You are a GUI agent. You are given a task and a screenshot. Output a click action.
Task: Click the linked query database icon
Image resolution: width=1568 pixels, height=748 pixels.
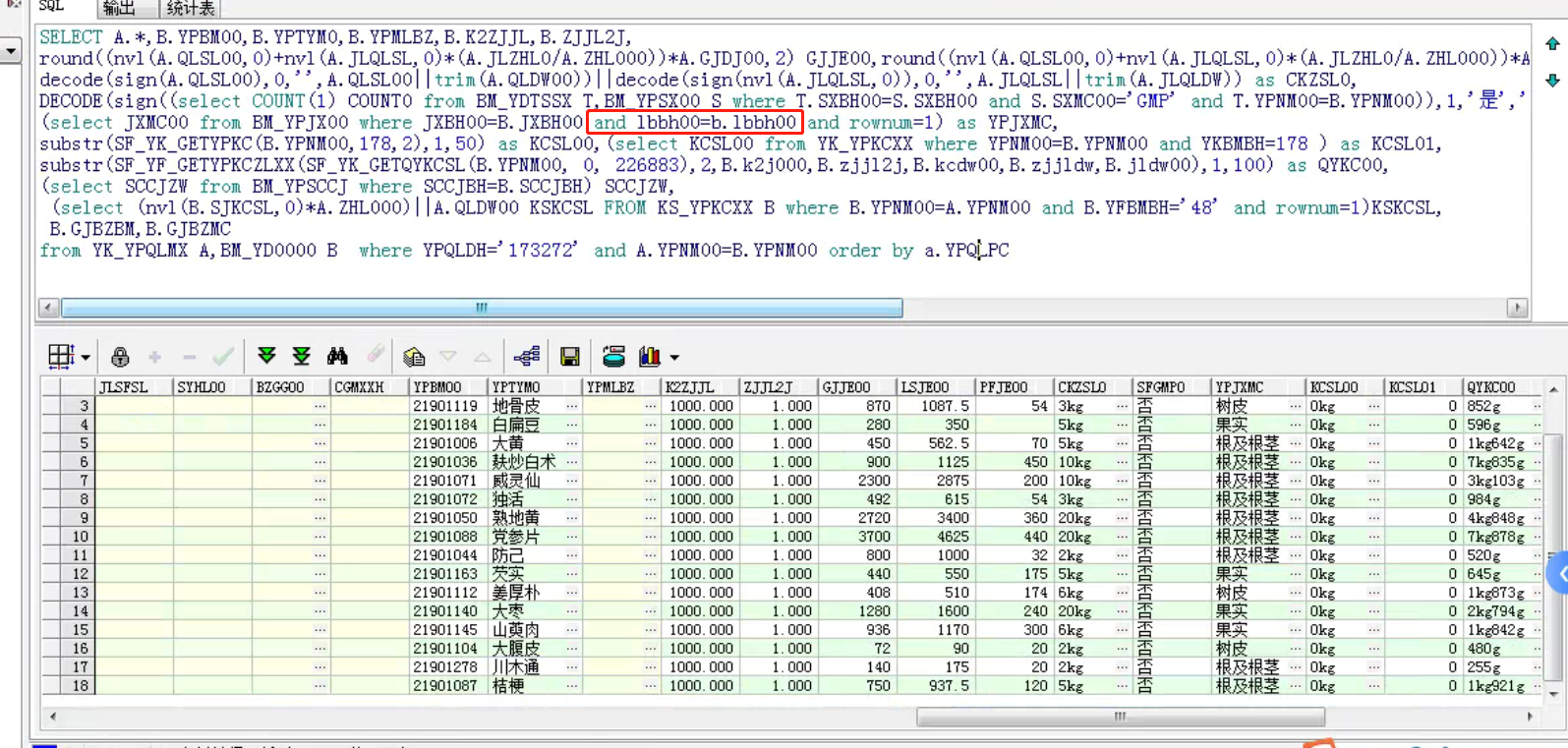click(613, 357)
